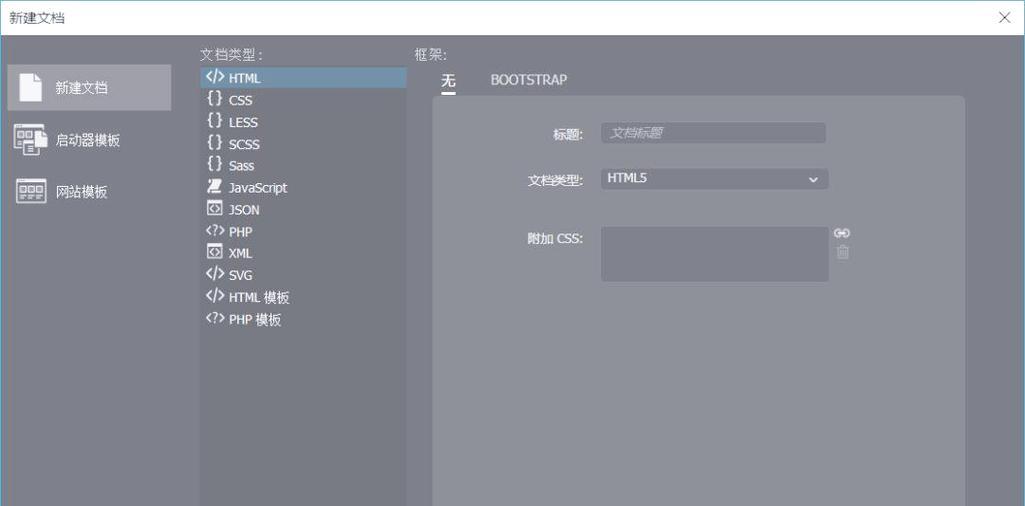Click the PHP tag icon
1025x506 pixels.
coord(215,230)
